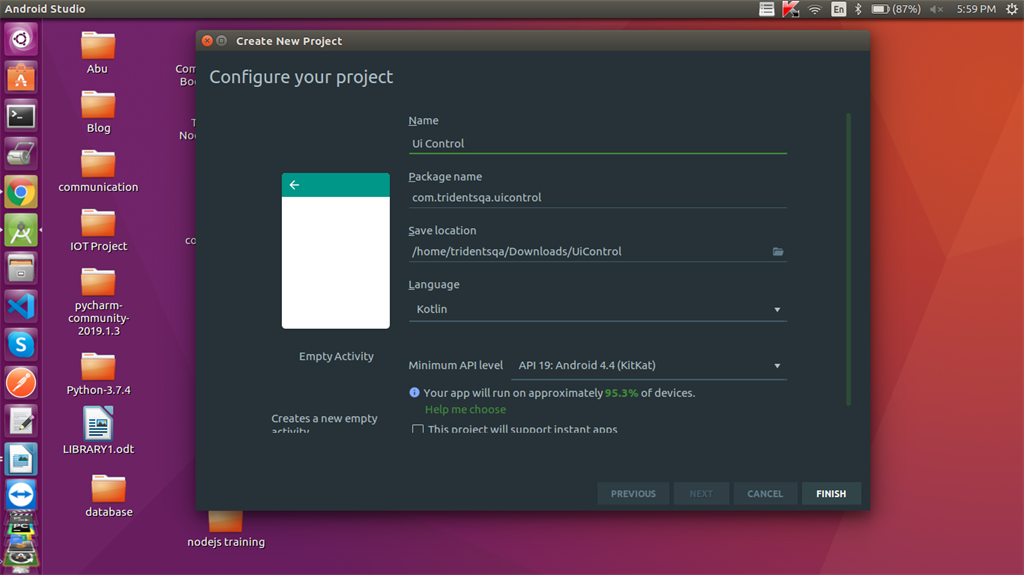Open the IOT Project folder
The width and height of the screenshot is (1024, 575).
coord(98,230)
